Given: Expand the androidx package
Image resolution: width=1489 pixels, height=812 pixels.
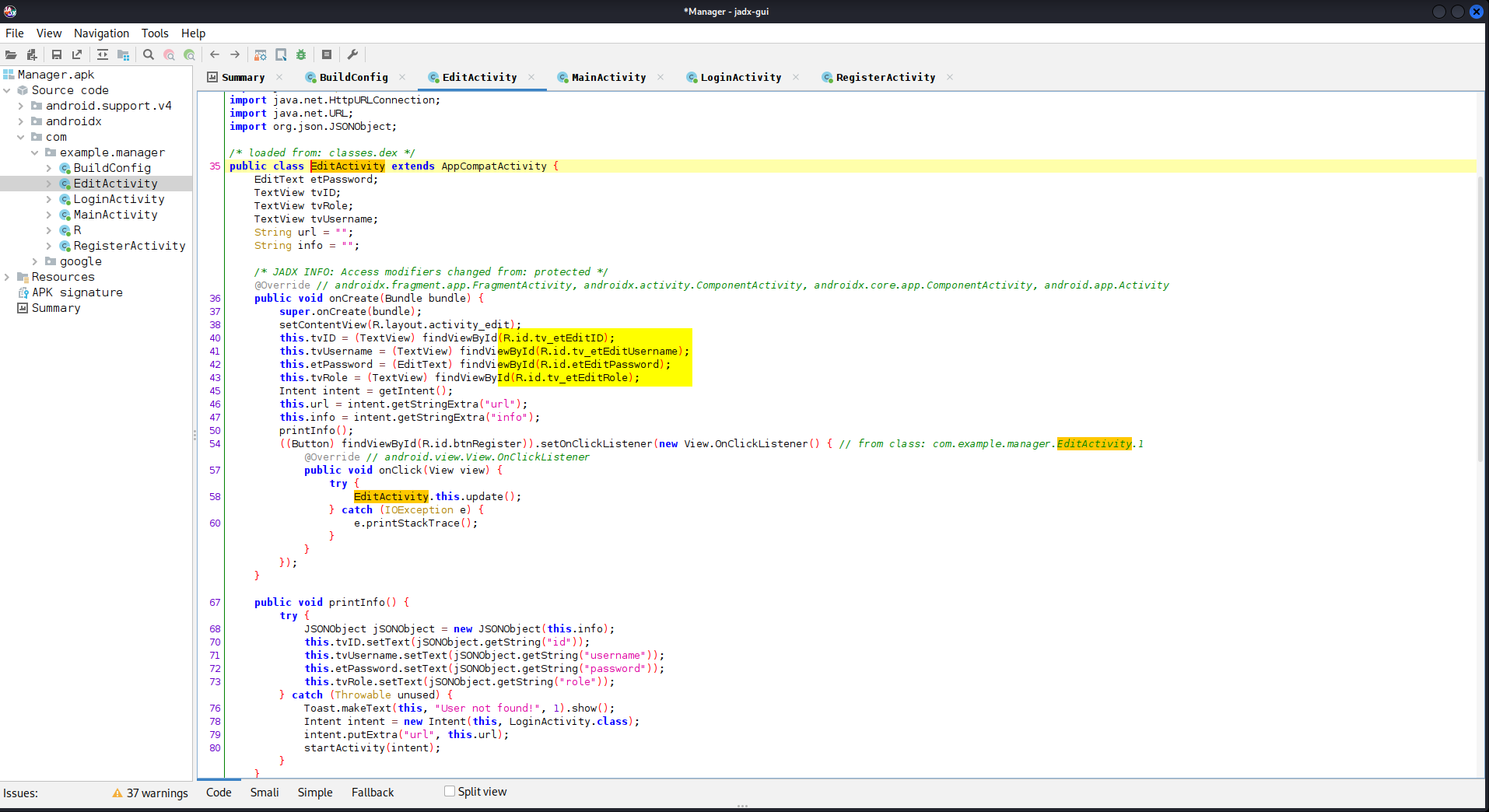Looking at the screenshot, I should [21, 121].
